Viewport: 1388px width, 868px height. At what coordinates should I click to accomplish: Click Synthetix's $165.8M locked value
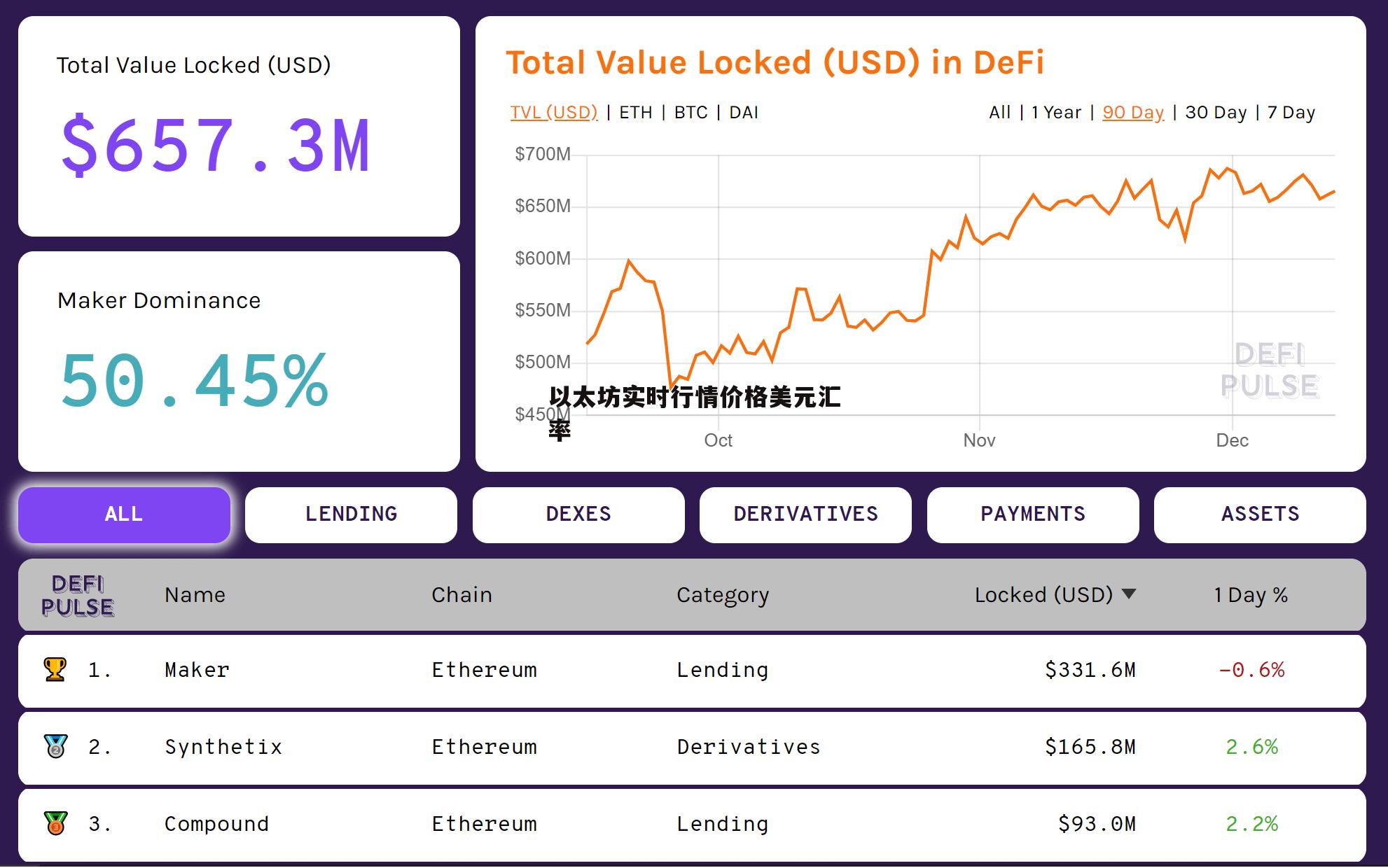(x=1090, y=747)
